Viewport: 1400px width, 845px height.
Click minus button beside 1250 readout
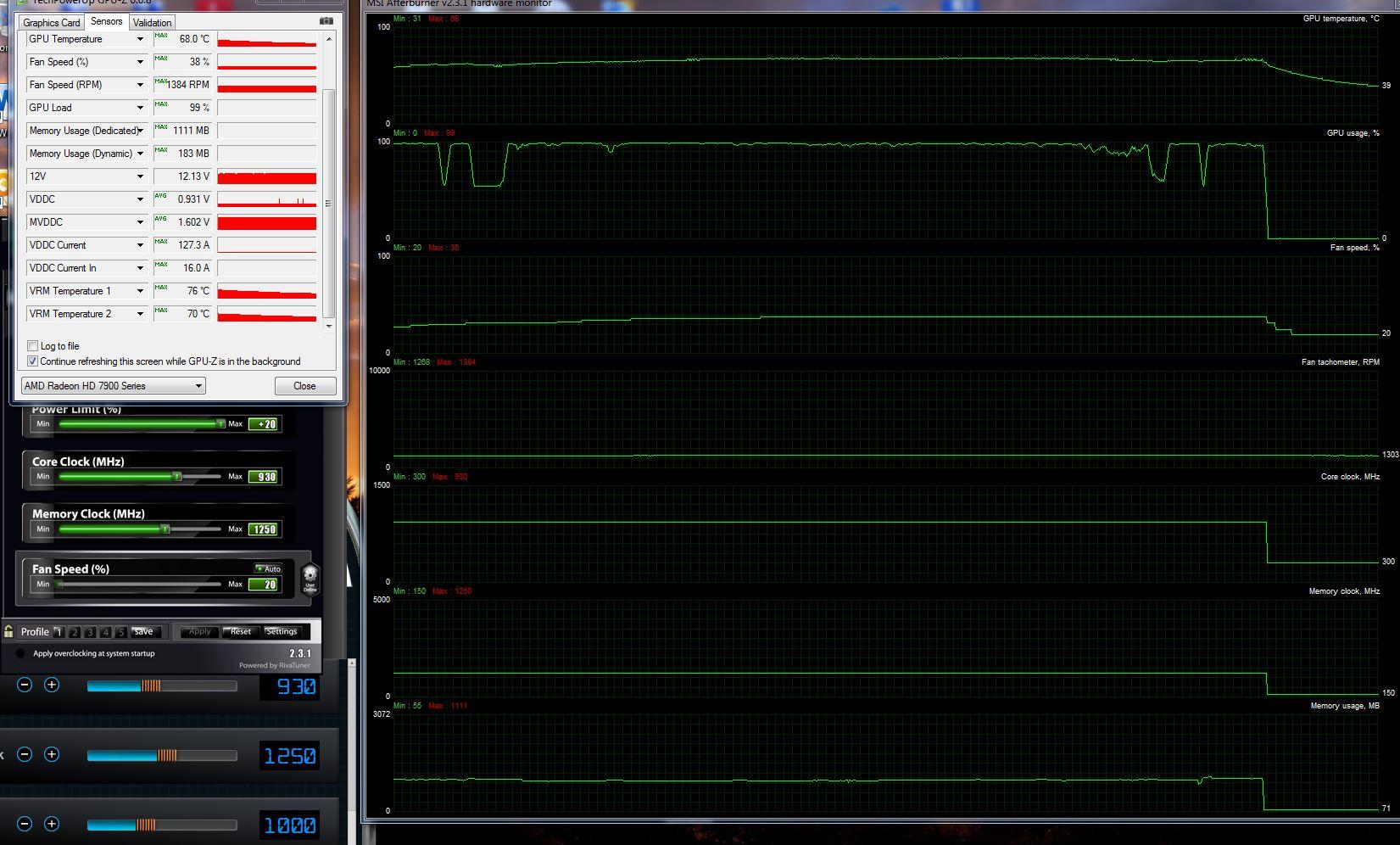25,754
